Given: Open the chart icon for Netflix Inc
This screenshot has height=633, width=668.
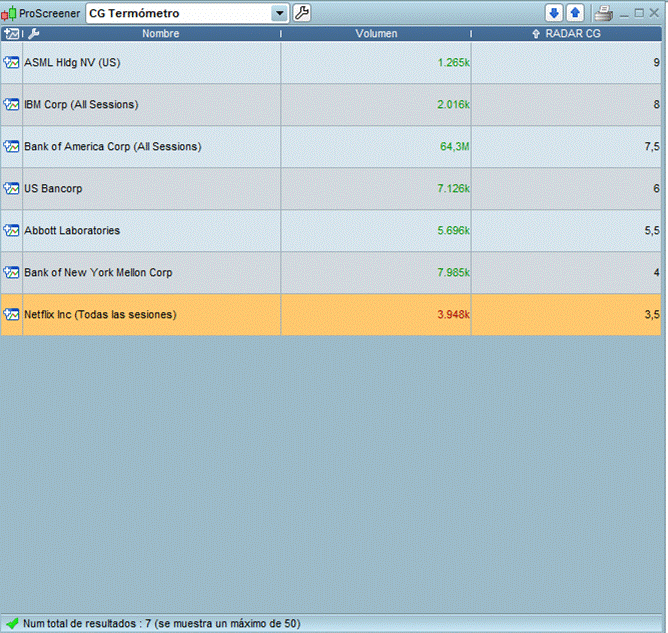Looking at the screenshot, I should coord(11,314).
